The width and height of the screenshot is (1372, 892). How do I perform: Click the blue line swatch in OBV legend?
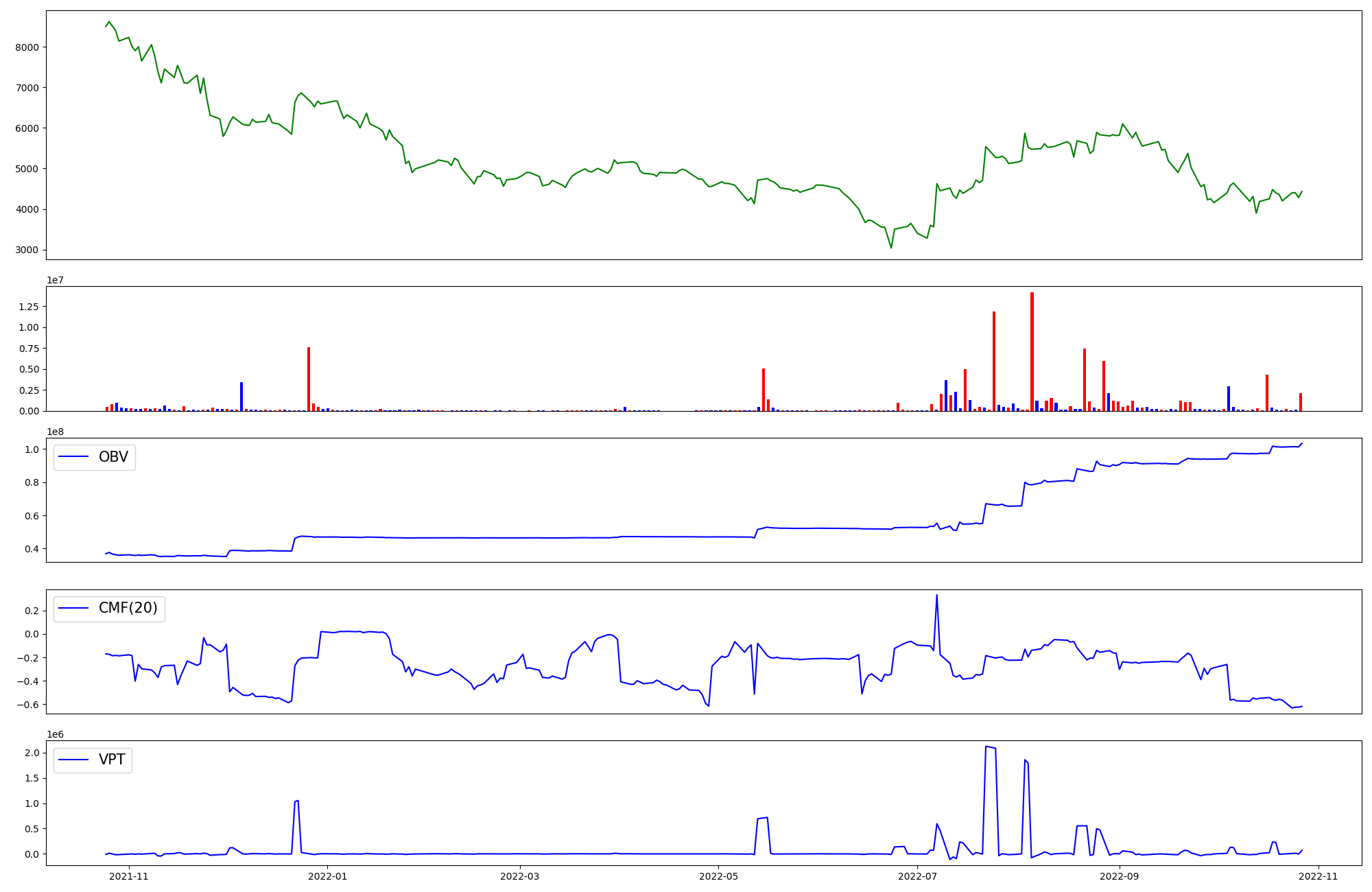[x=74, y=457]
